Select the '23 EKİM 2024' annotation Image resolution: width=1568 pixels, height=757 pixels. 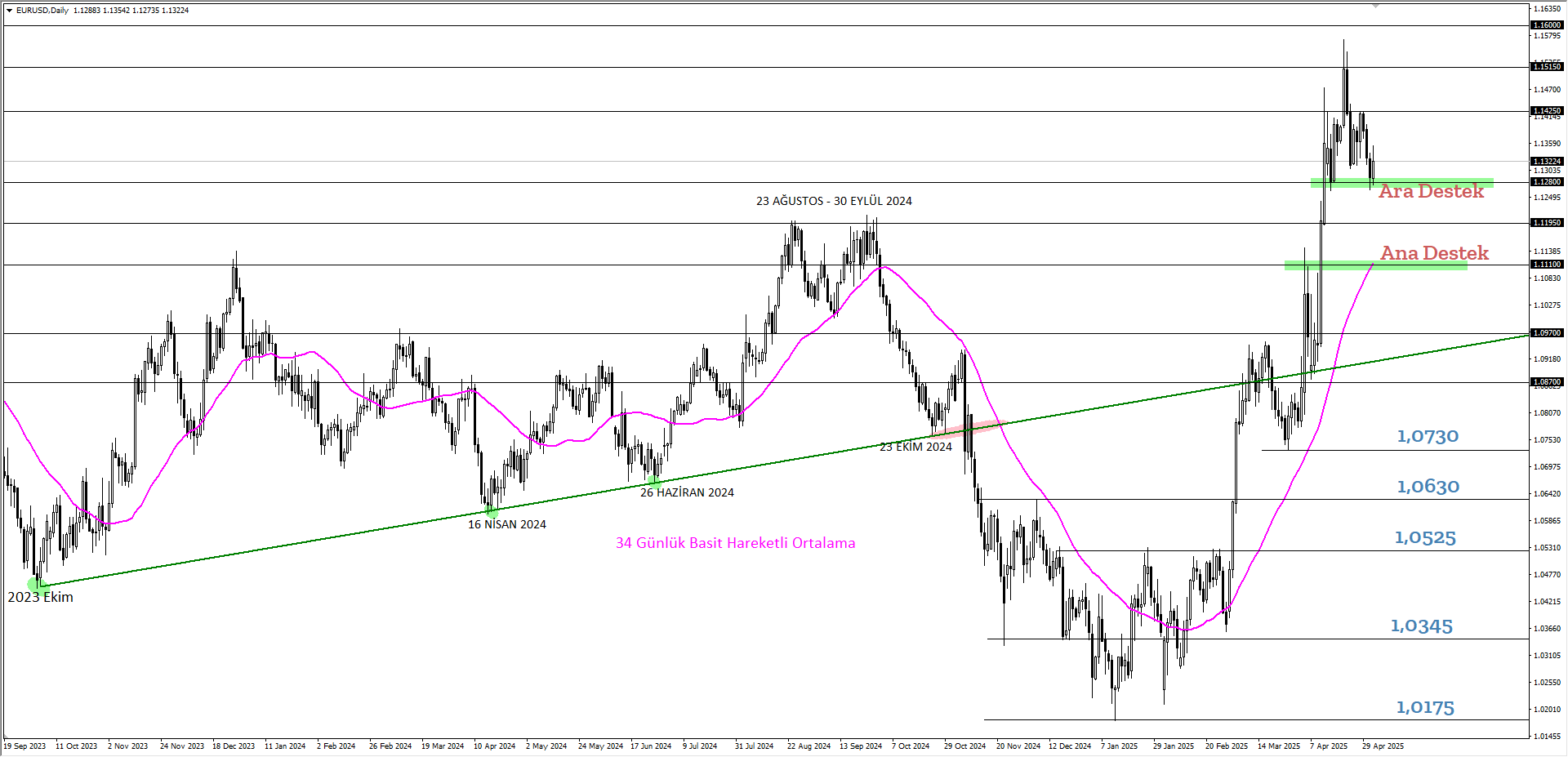point(915,447)
